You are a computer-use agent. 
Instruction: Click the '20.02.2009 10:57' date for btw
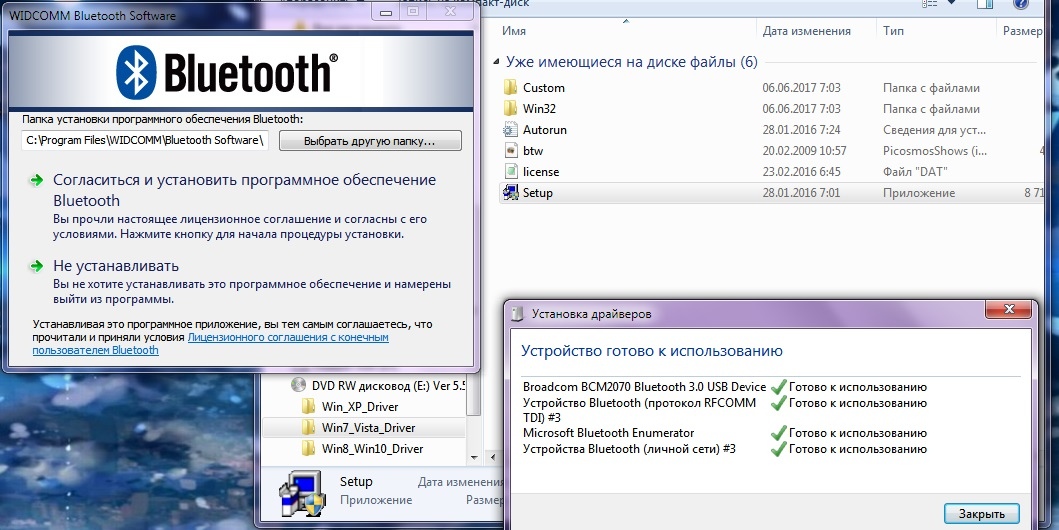tap(804, 151)
